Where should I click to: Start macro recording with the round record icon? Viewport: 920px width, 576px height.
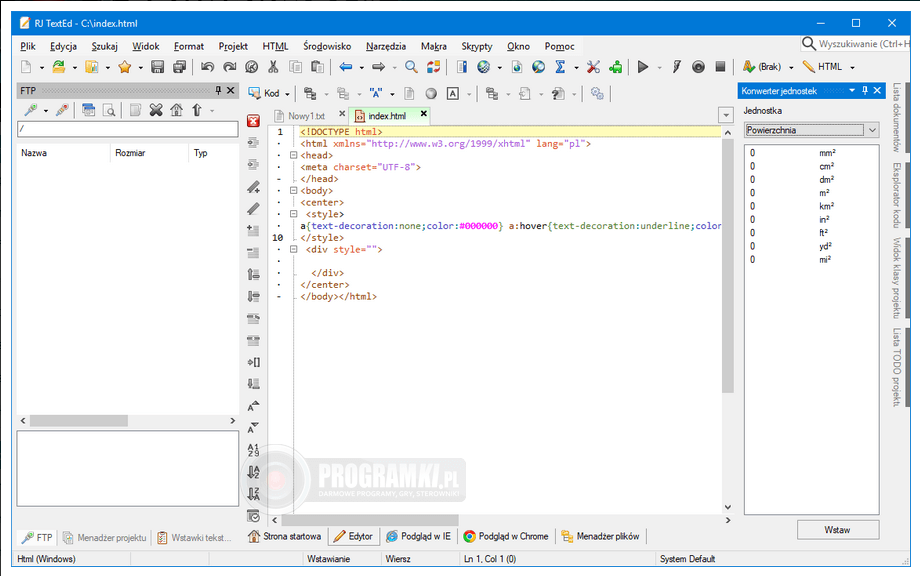698,67
